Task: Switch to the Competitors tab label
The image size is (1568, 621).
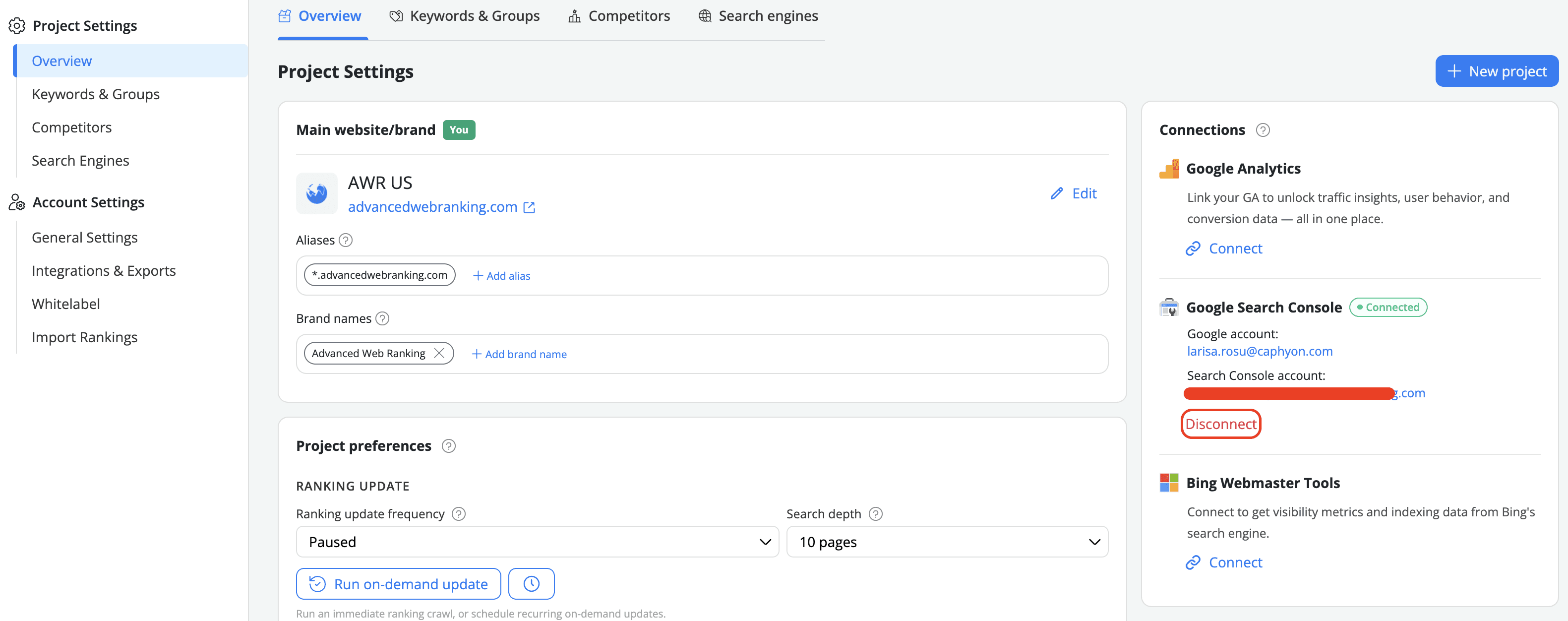Action: coord(629,16)
